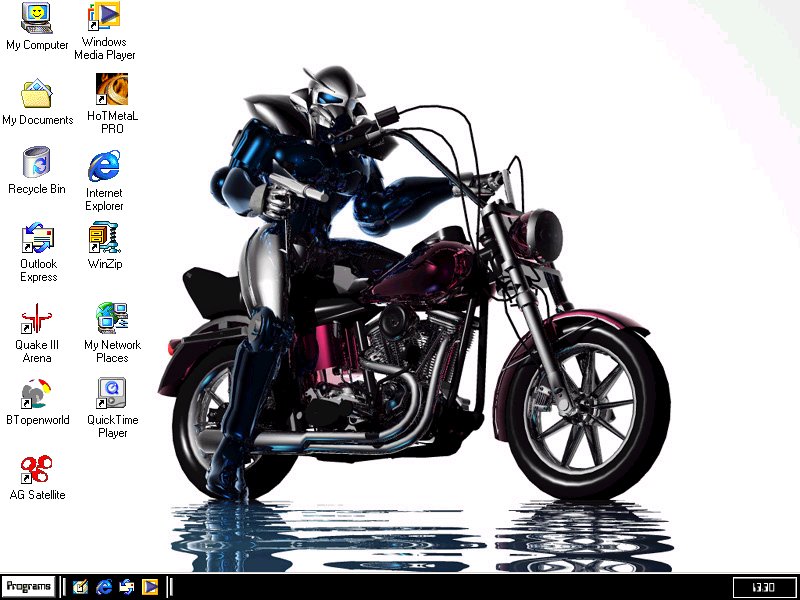
Task: Click the Show Desktop quick launch icon
Action: 81,587
